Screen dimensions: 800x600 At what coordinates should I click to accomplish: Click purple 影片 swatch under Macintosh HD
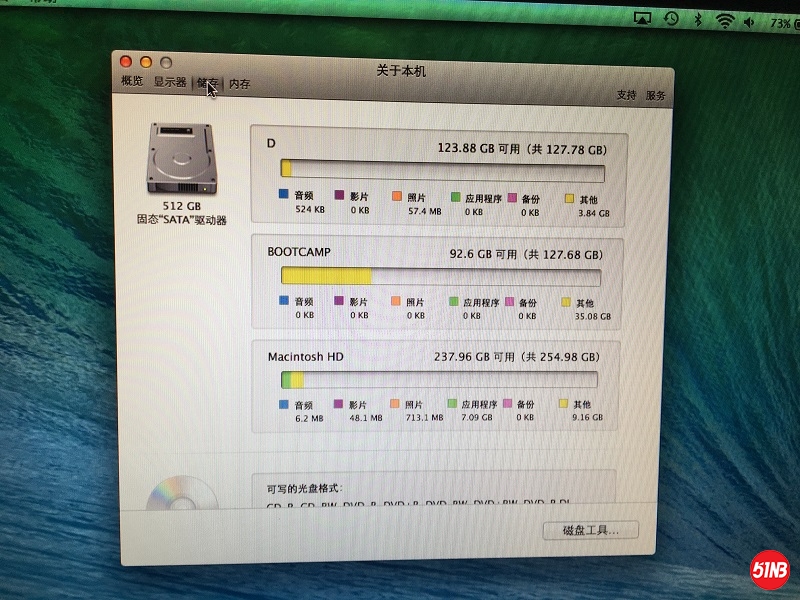338,404
